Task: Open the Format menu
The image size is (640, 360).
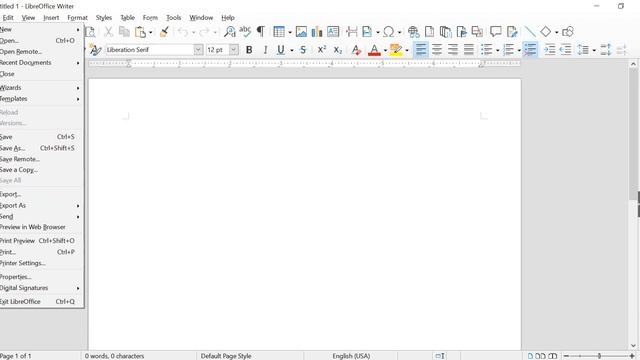Action: click(x=78, y=18)
